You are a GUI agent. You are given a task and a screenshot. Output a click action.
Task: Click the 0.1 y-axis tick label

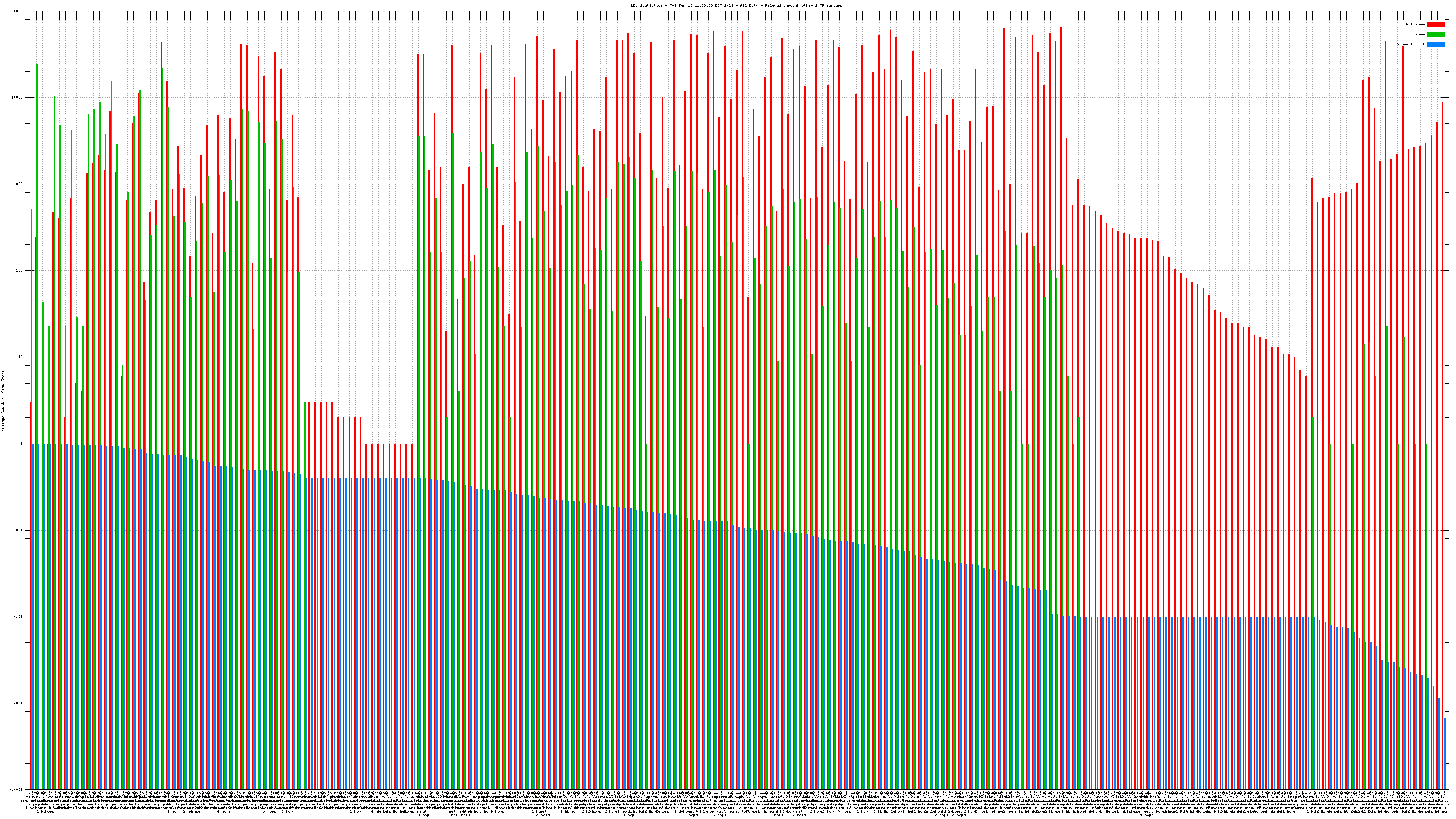(20, 530)
